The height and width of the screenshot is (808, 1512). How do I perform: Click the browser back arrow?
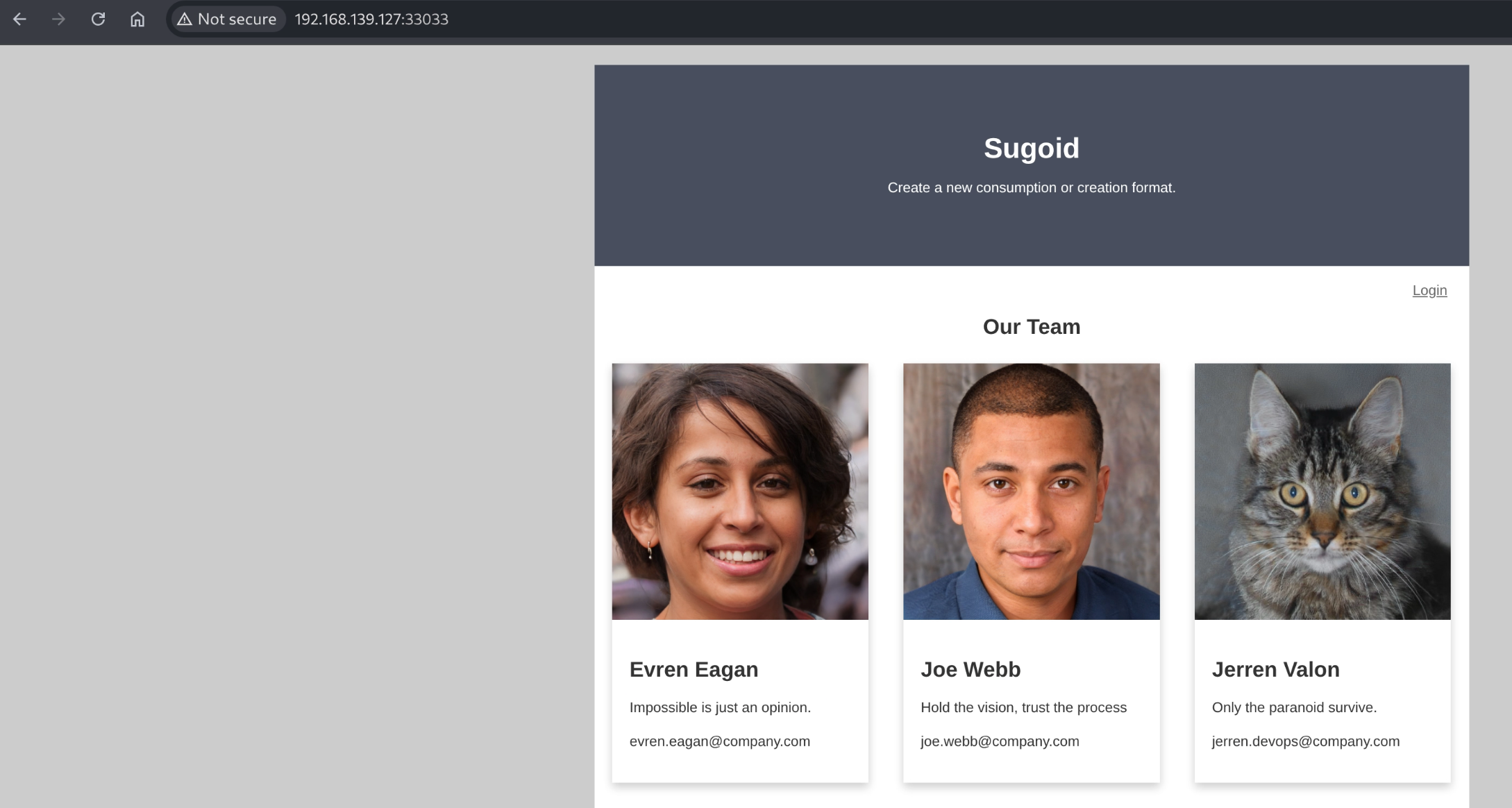(x=19, y=19)
